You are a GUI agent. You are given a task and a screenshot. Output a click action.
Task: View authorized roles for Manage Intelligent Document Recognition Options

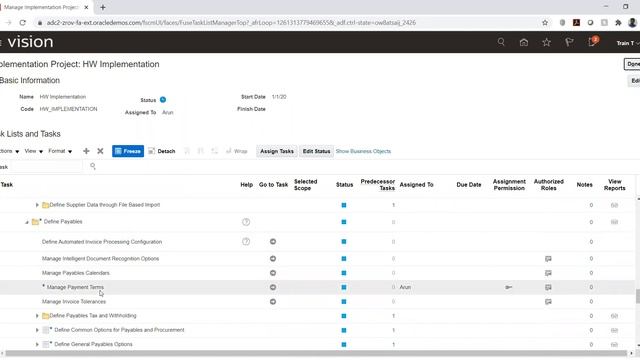[x=548, y=259]
